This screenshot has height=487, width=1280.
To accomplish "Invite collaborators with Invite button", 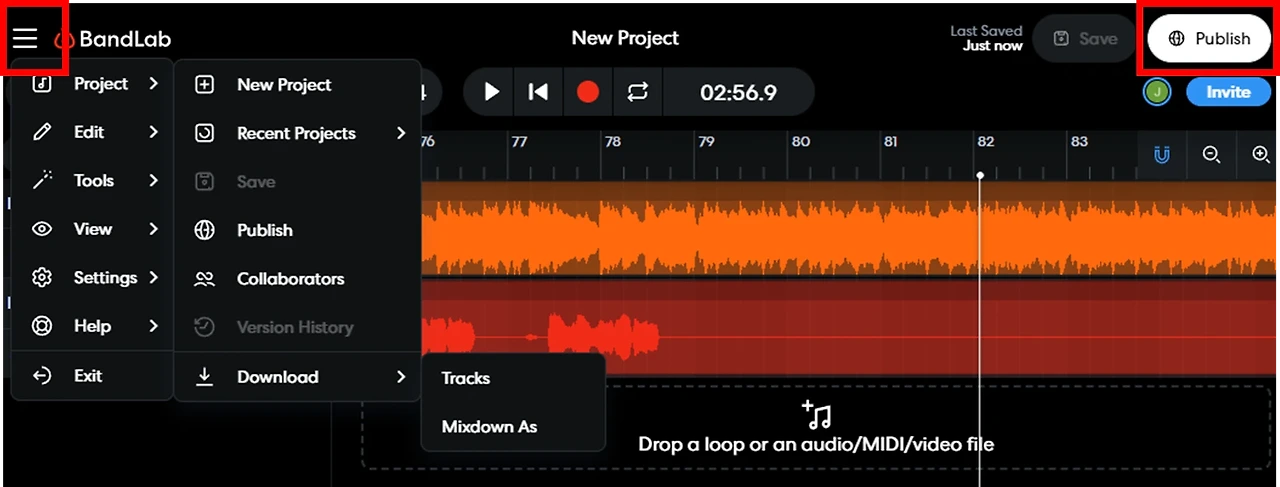I will (1228, 92).
